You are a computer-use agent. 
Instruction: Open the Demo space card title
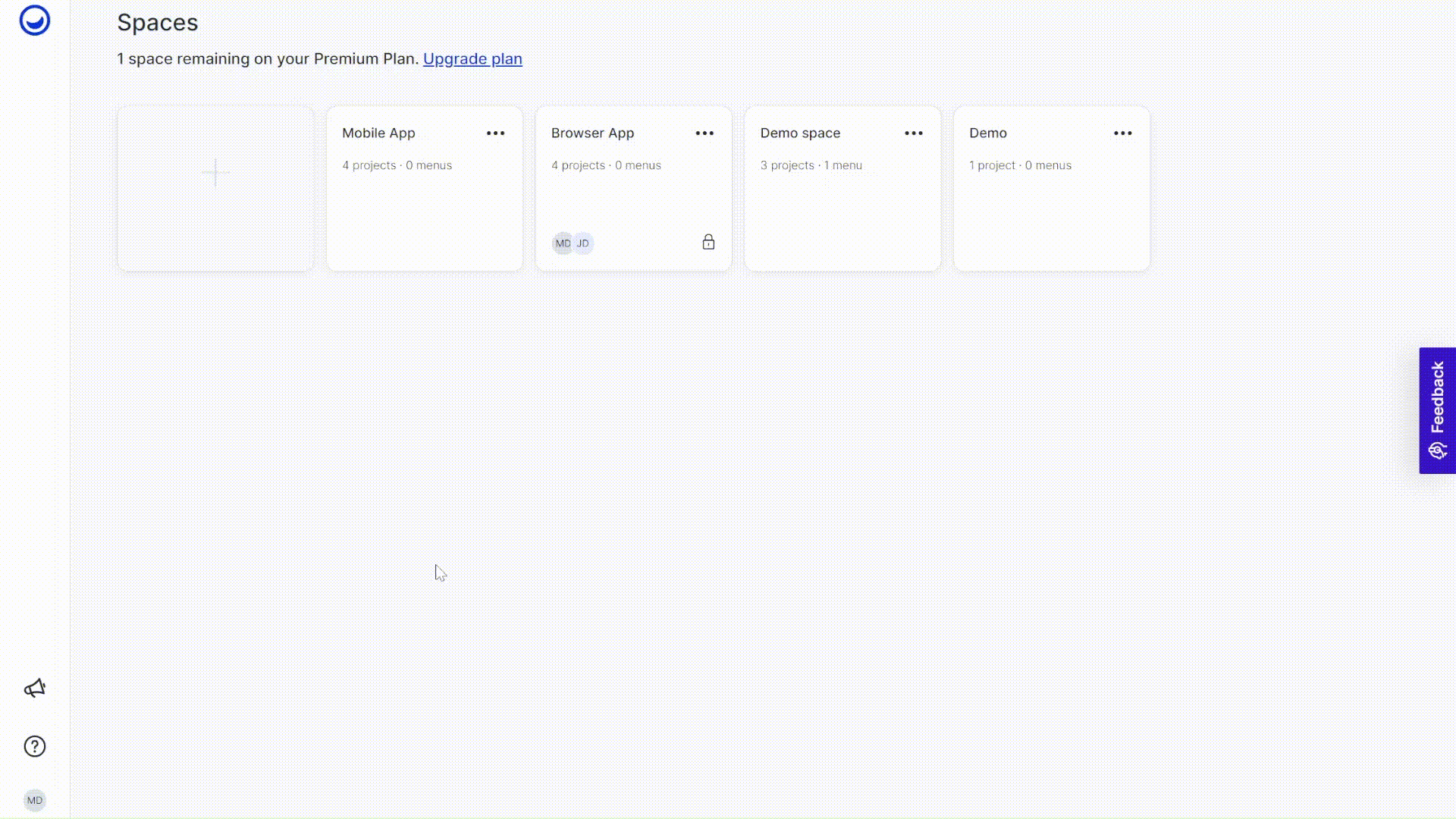[x=800, y=133]
